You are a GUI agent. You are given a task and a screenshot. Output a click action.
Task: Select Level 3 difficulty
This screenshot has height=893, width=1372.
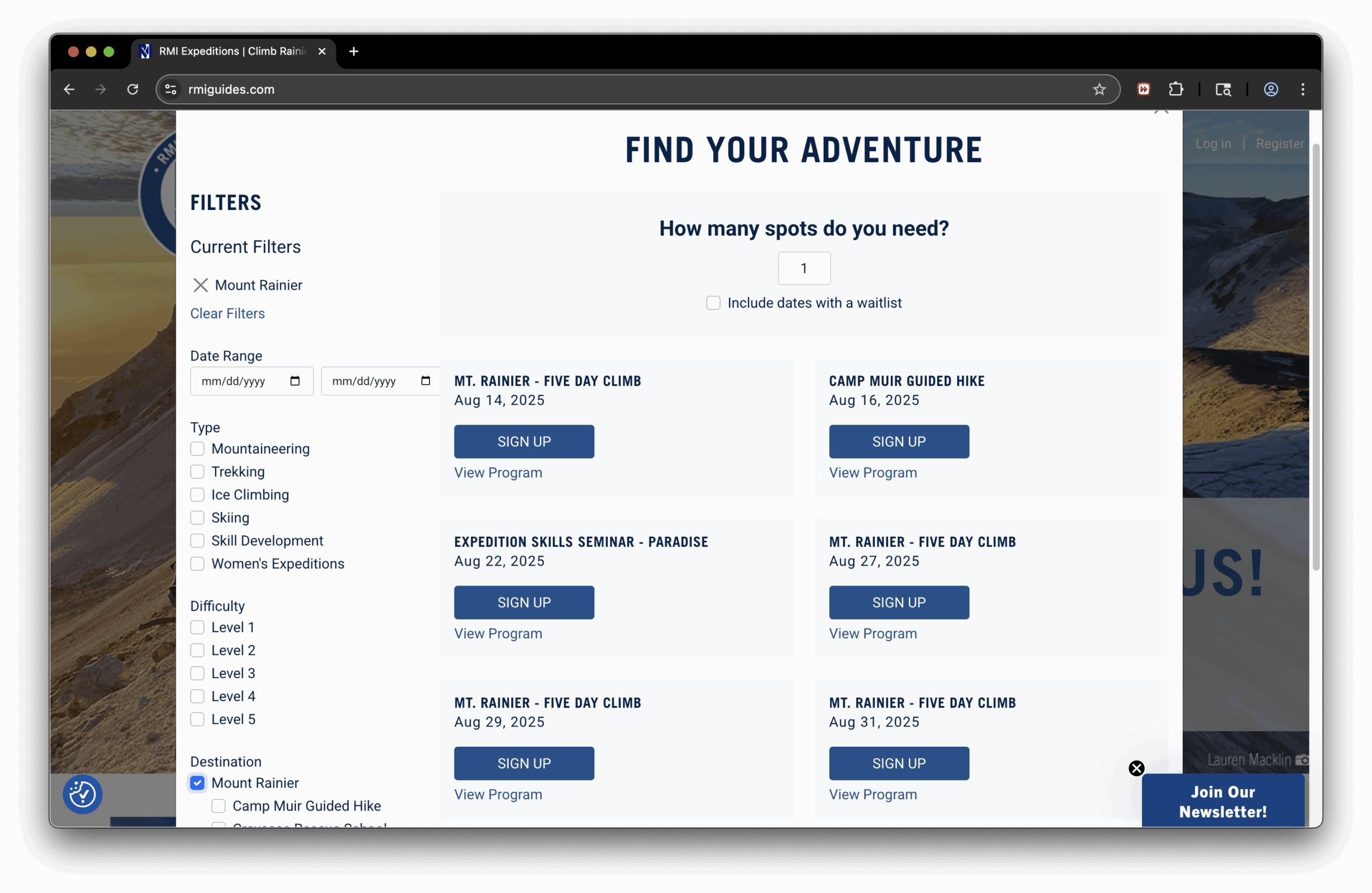tap(197, 673)
